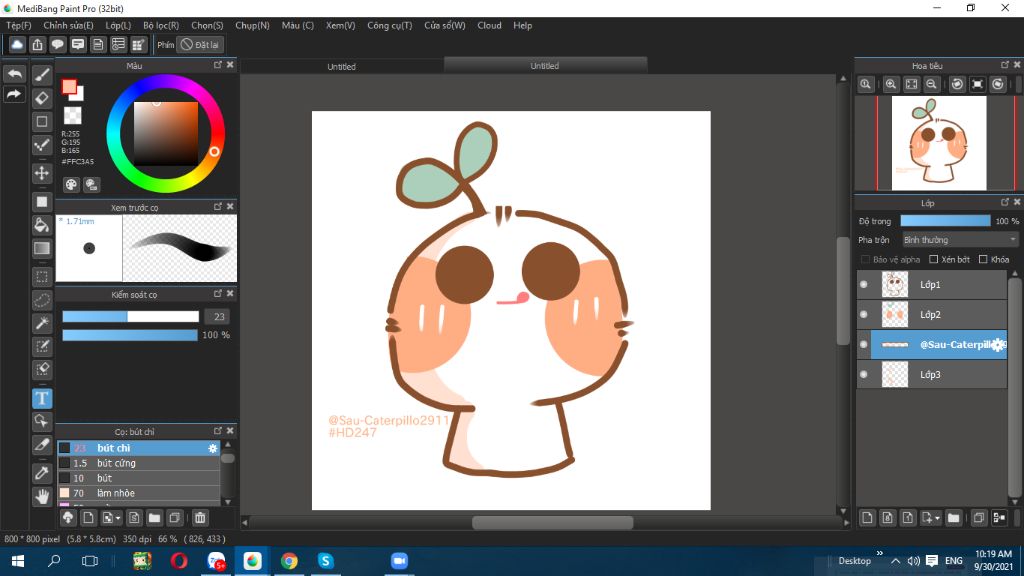1024x576 pixels.
Task: Choose the Lasso selection tool
Action: coord(42,300)
